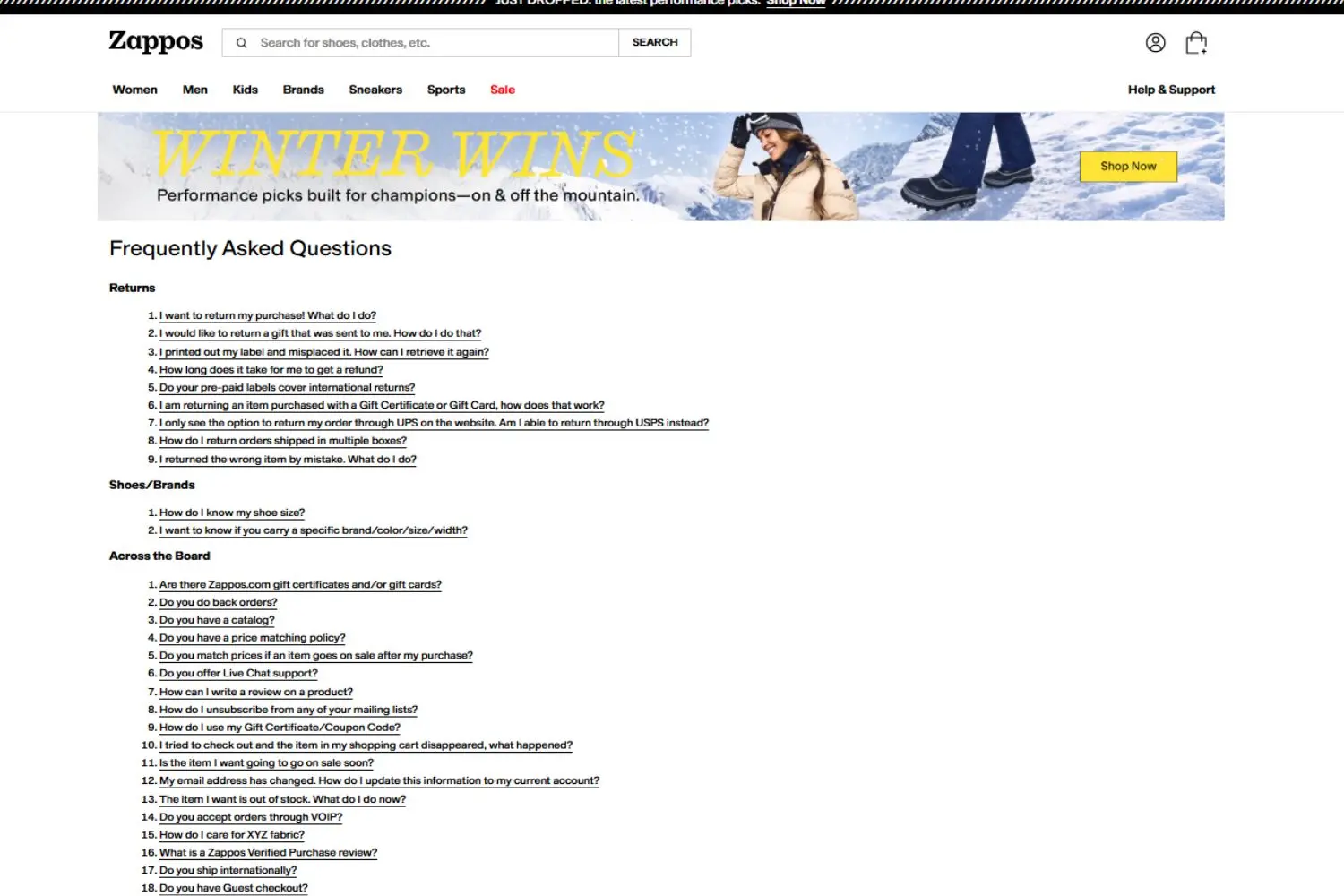Open Live Chat support question

[238, 674]
